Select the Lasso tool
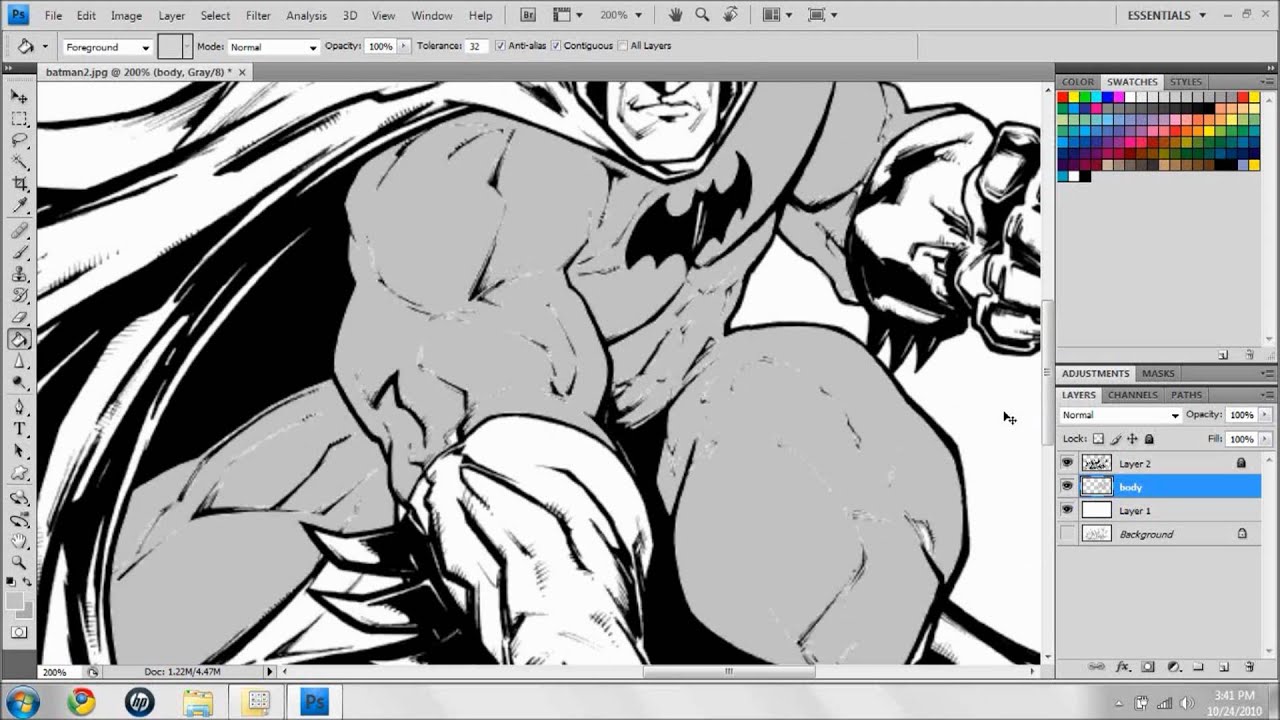1280x720 pixels. pyautogui.click(x=19, y=140)
